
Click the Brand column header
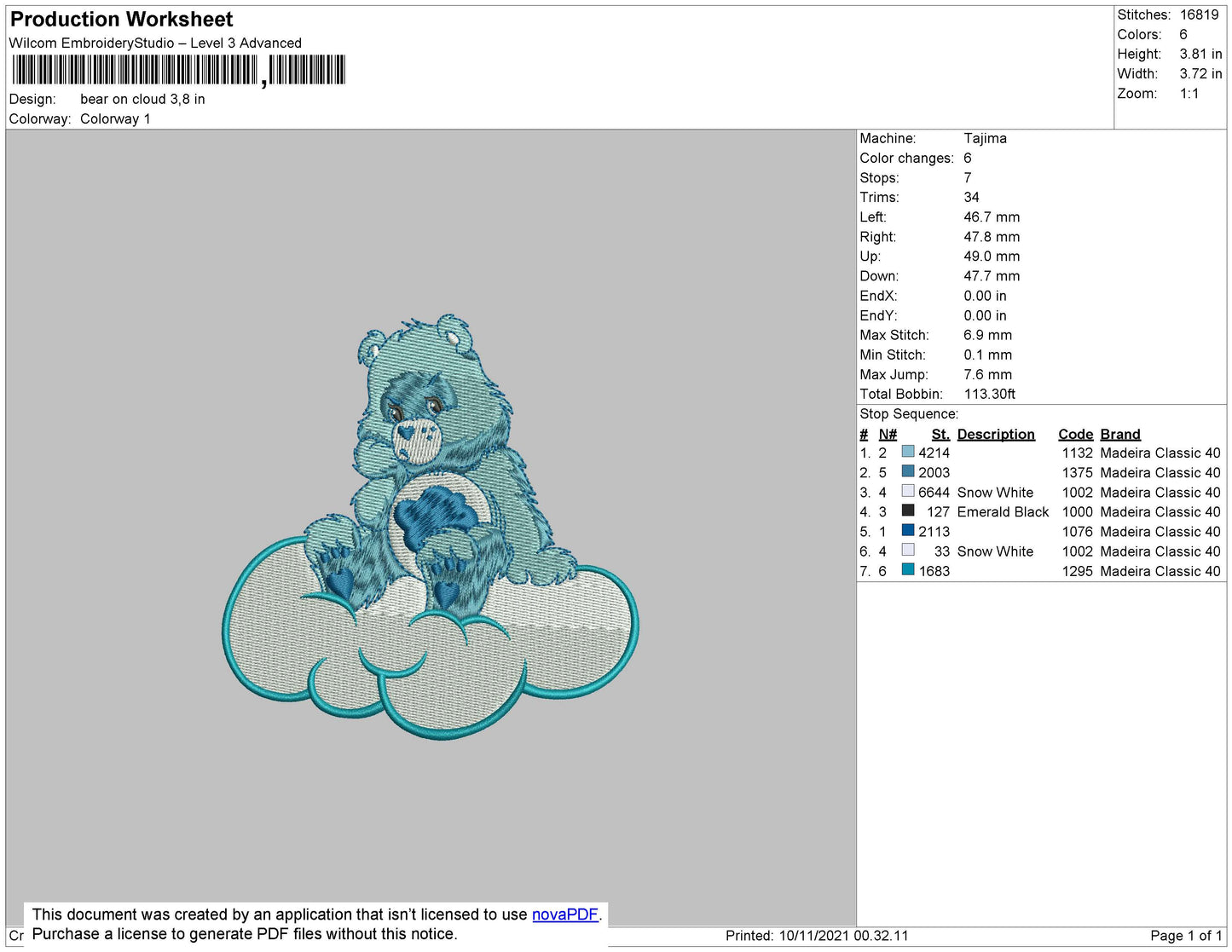pos(1119,434)
